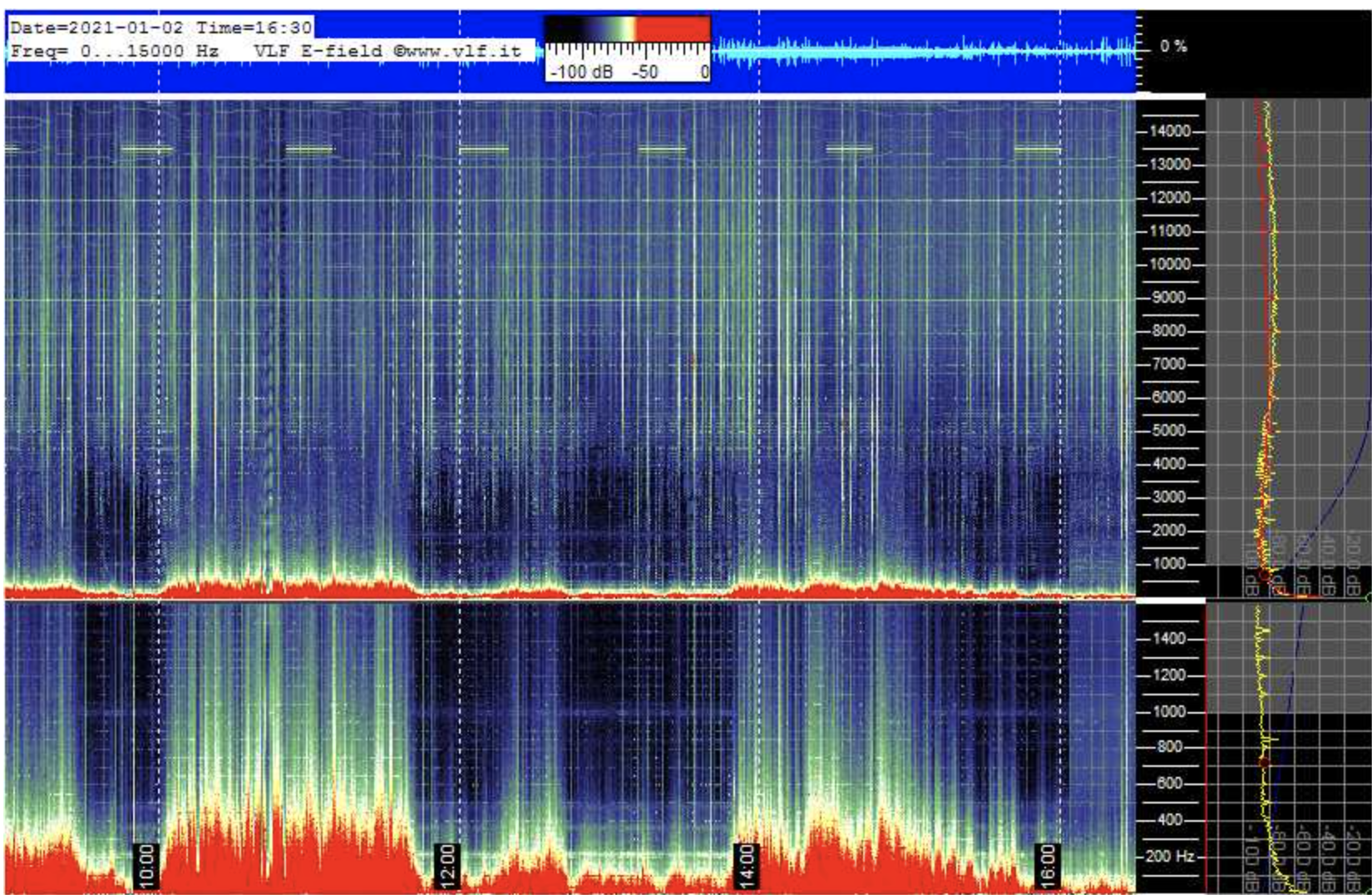
Task: Click the 13000 frequency axis label
Action: click(1170, 165)
